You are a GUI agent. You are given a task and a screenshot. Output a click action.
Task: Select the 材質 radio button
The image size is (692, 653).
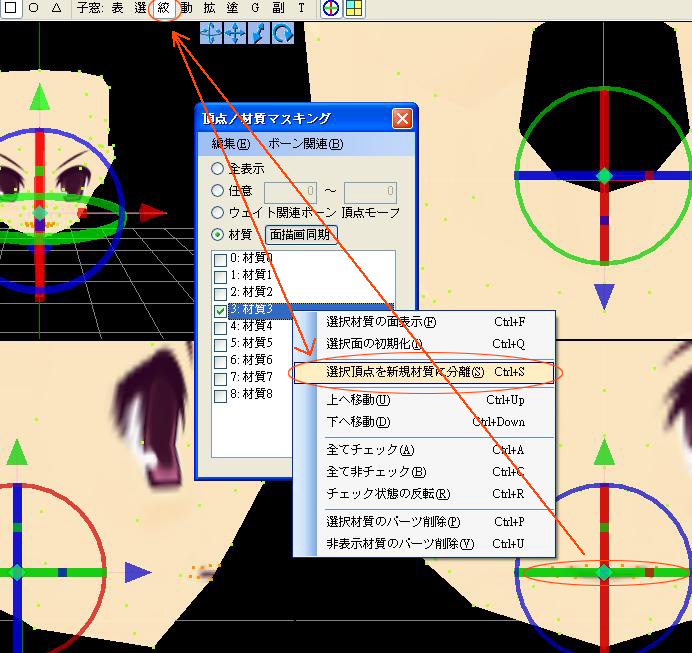point(217,235)
